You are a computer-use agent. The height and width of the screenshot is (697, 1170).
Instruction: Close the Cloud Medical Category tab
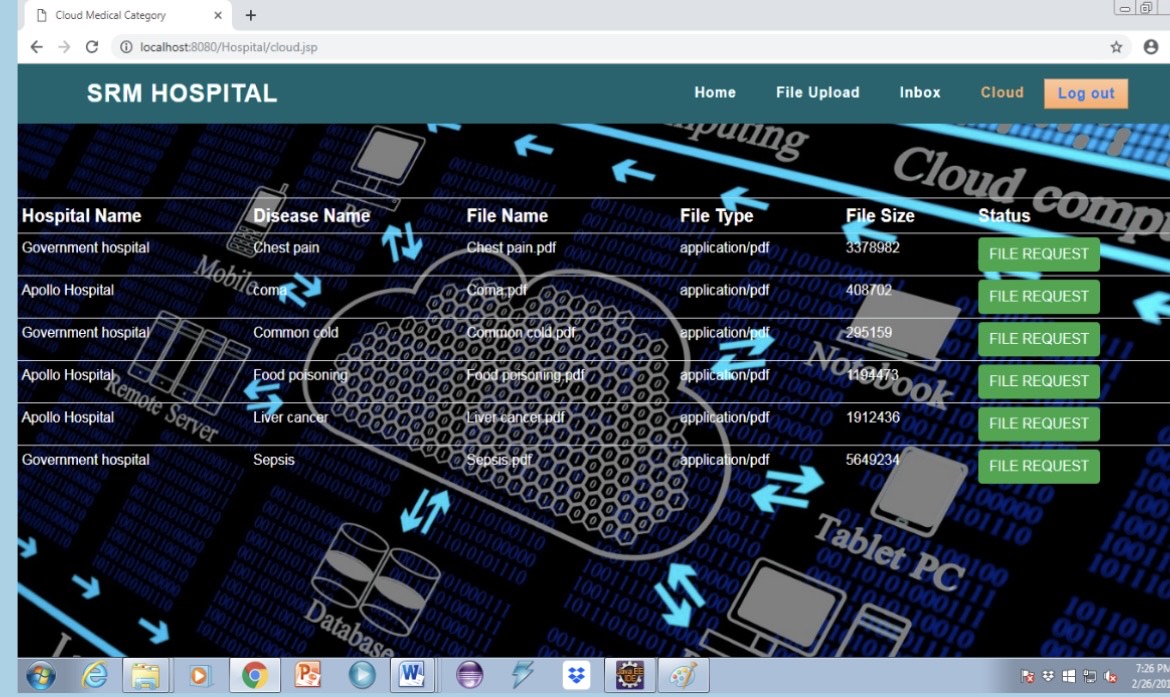coord(218,15)
